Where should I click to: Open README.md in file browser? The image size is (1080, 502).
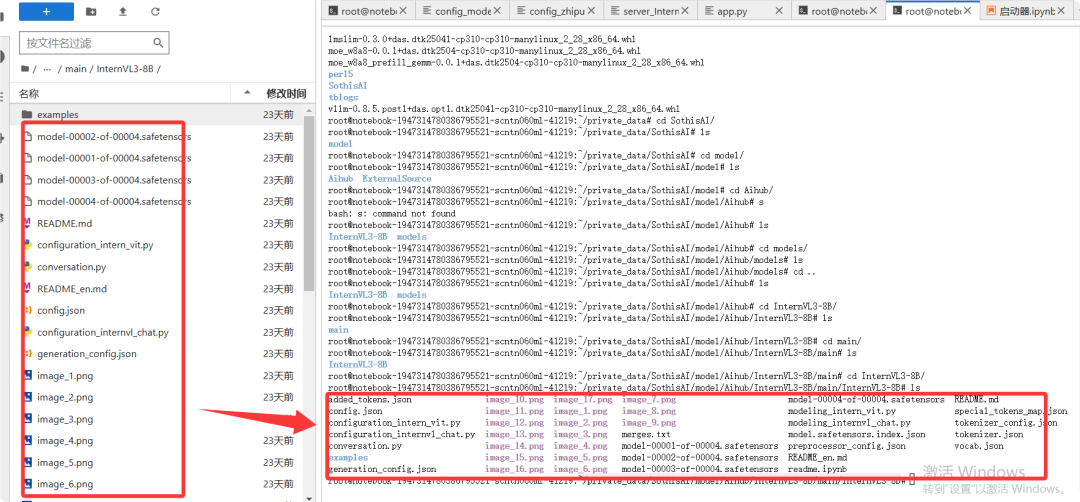tap(65, 223)
